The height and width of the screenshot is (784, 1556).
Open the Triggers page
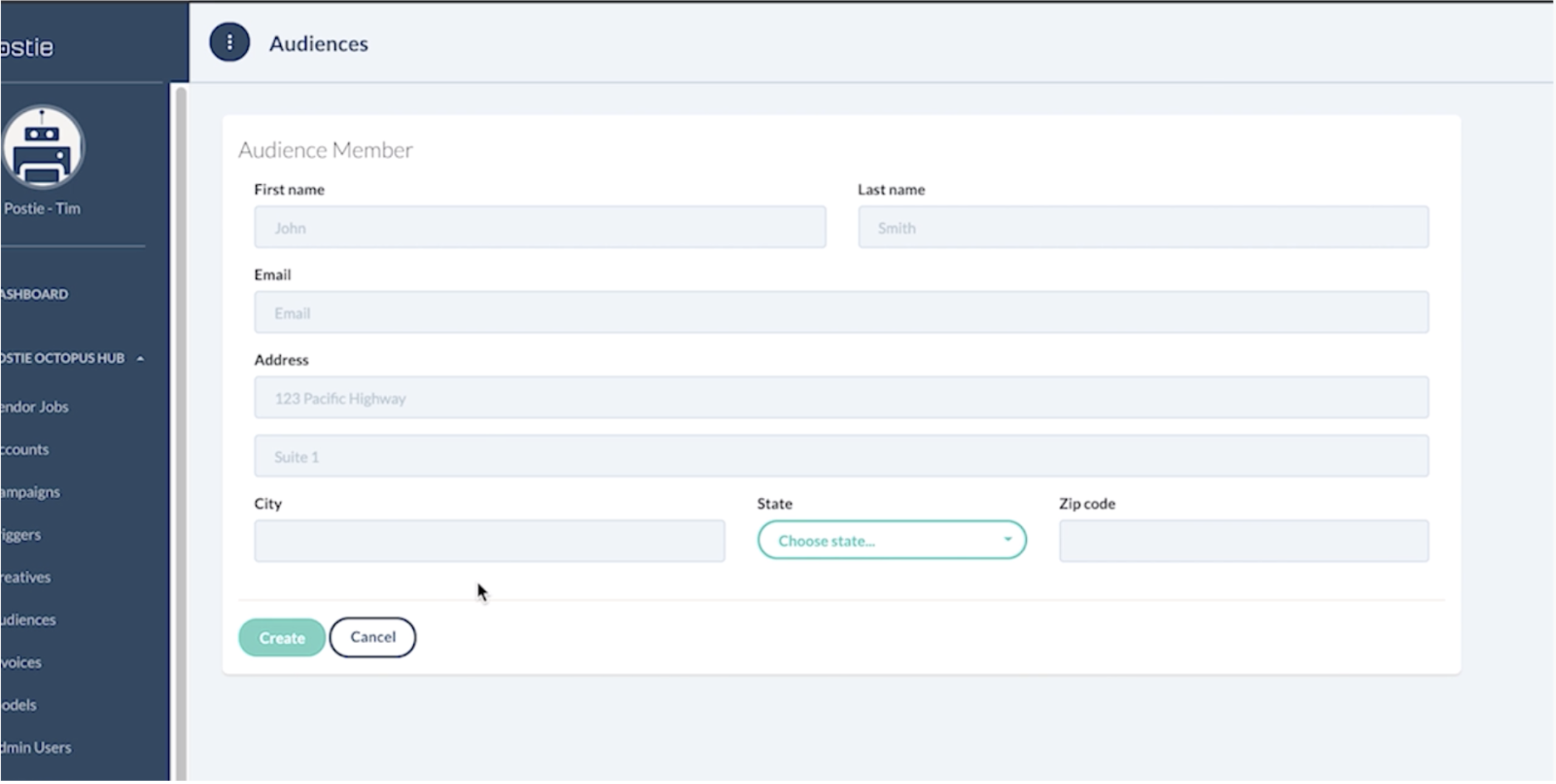click(x=22, y=535)
